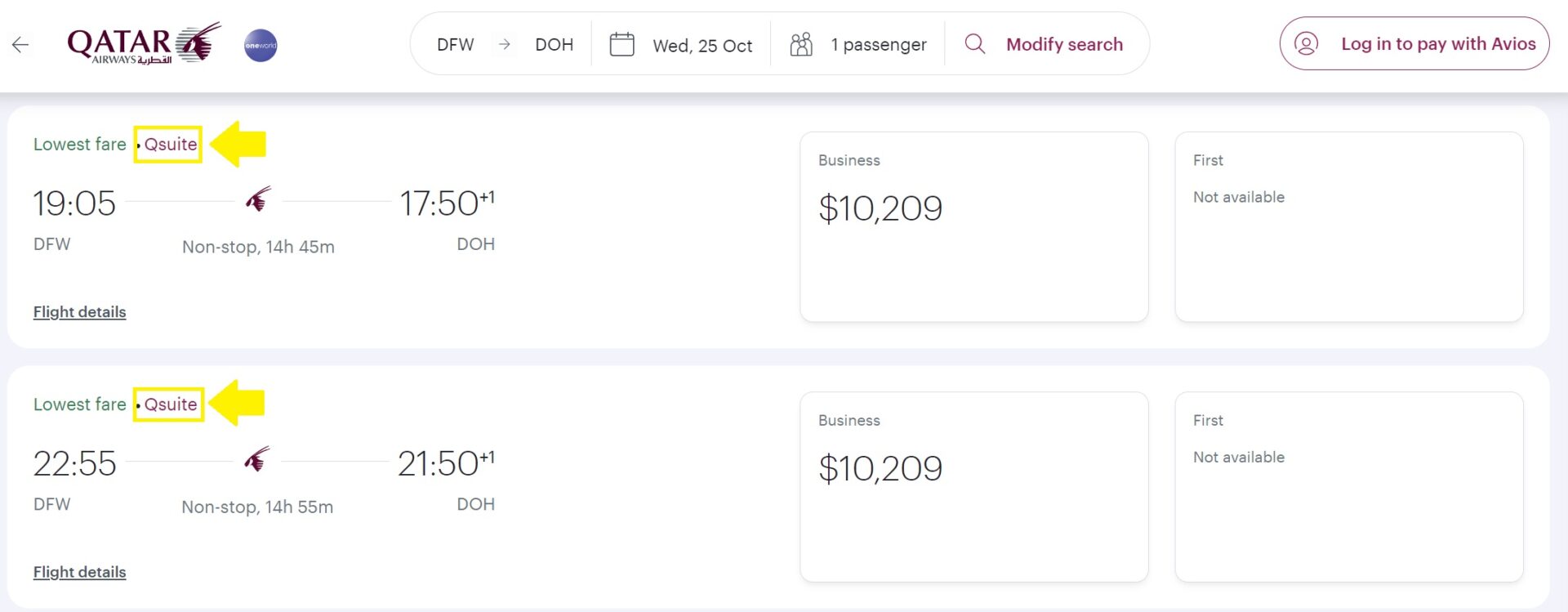
Task: Click Log in to pay with Avios
Action: point(1437,43)
